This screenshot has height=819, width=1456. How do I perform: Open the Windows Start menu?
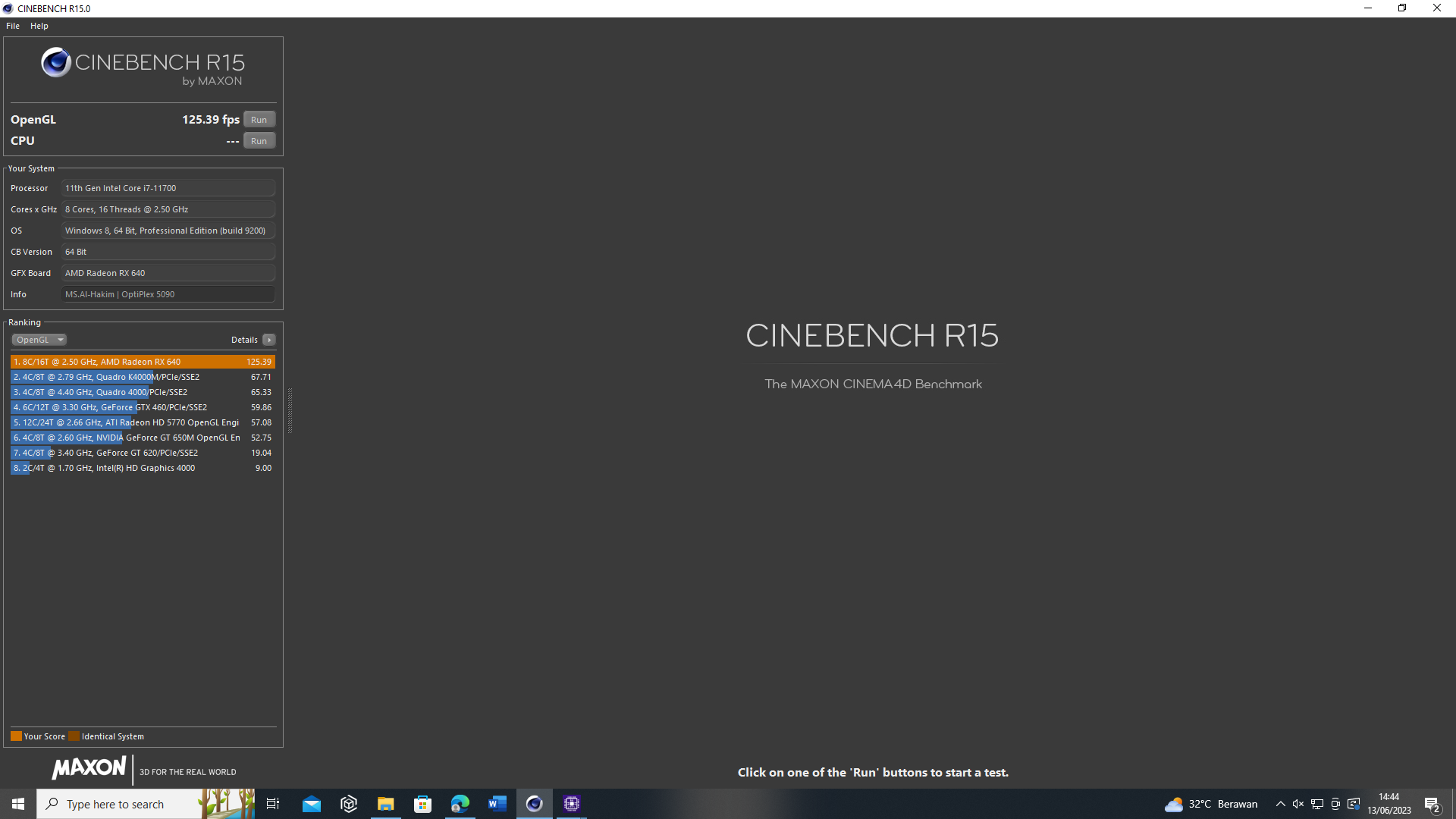(18, 804)
